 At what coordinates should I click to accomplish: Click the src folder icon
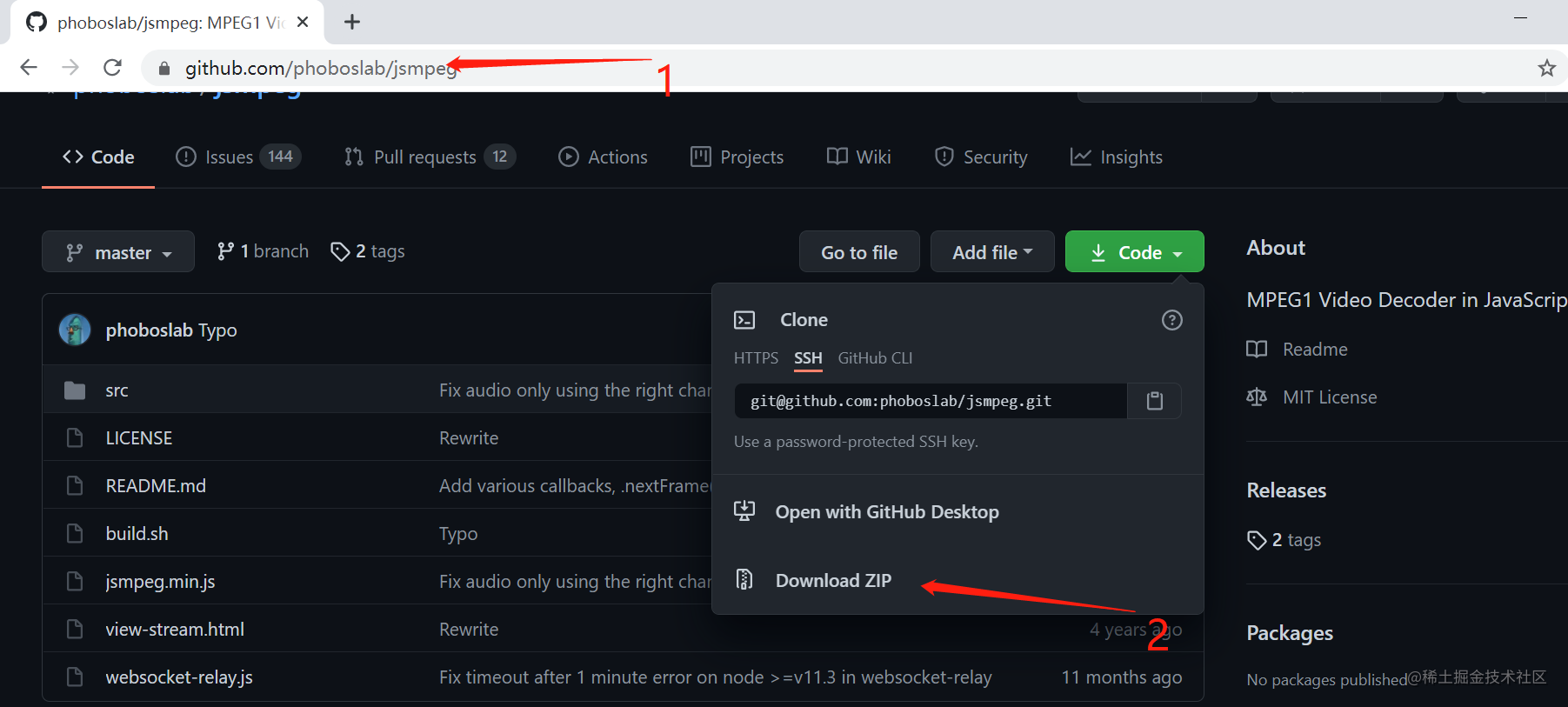75,390
